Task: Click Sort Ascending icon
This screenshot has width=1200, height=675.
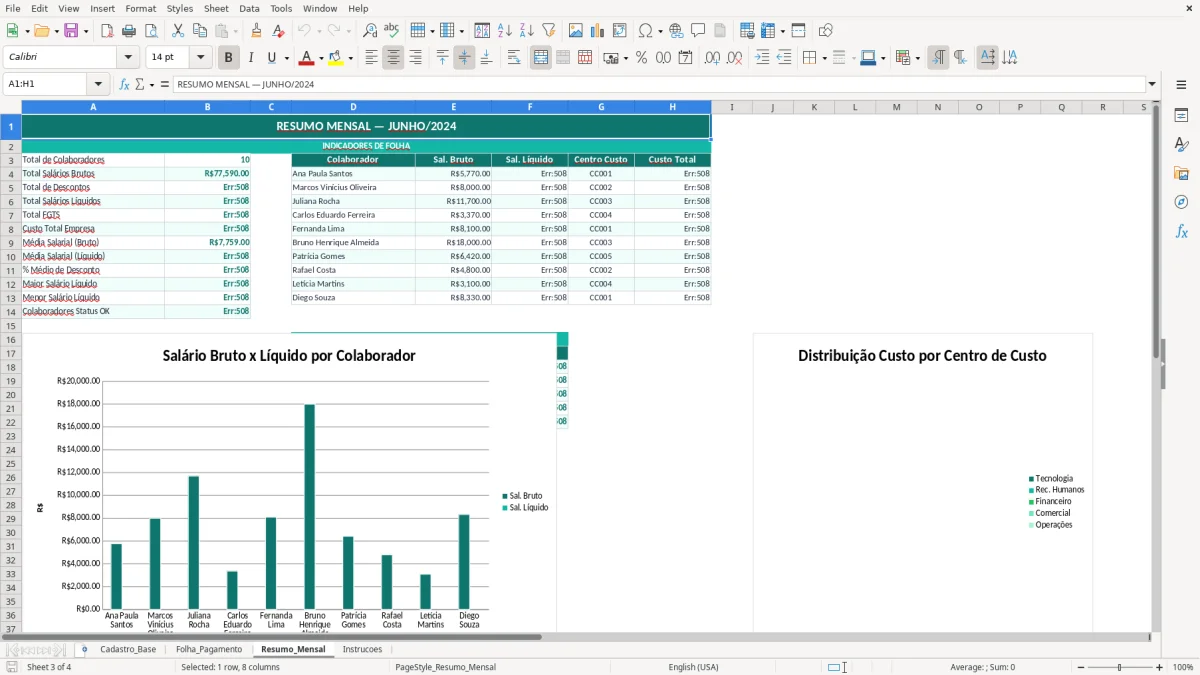Action: (505, 31)
